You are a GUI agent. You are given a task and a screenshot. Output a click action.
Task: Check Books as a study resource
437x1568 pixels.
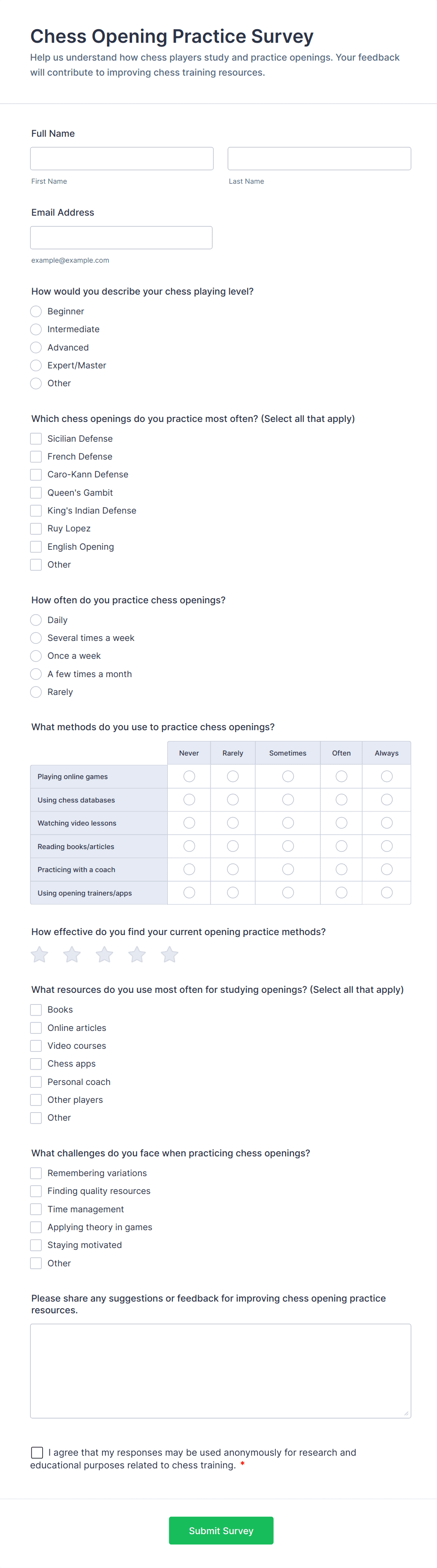36,1009
